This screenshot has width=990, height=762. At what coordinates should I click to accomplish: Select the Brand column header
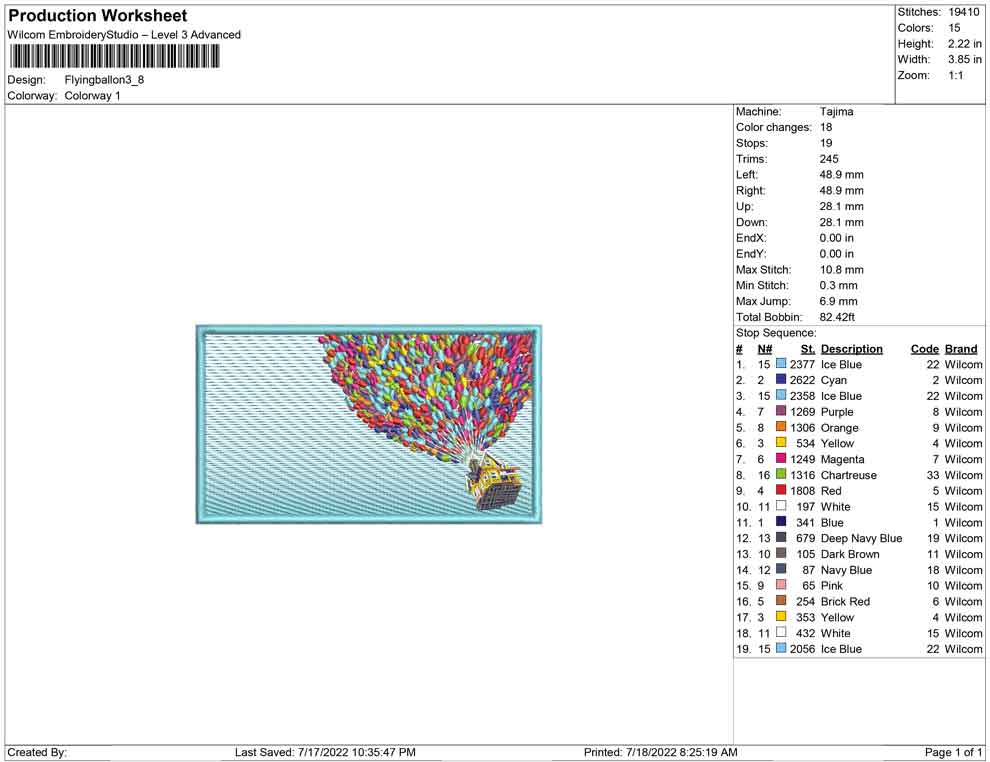pos(961,349)
